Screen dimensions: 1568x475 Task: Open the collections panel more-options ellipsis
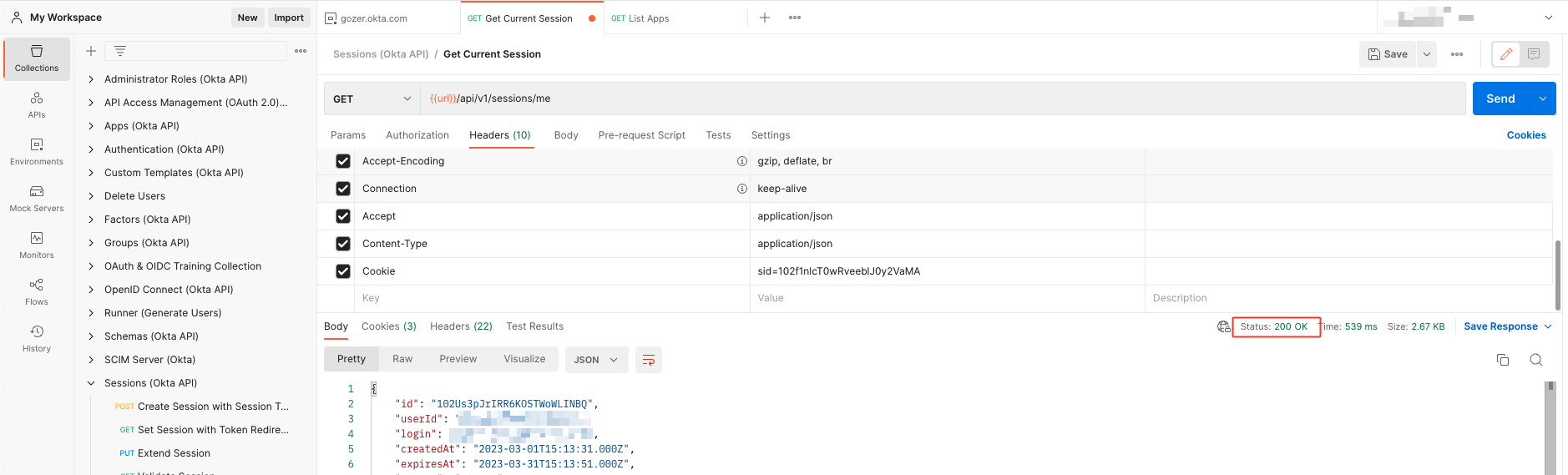301,51
